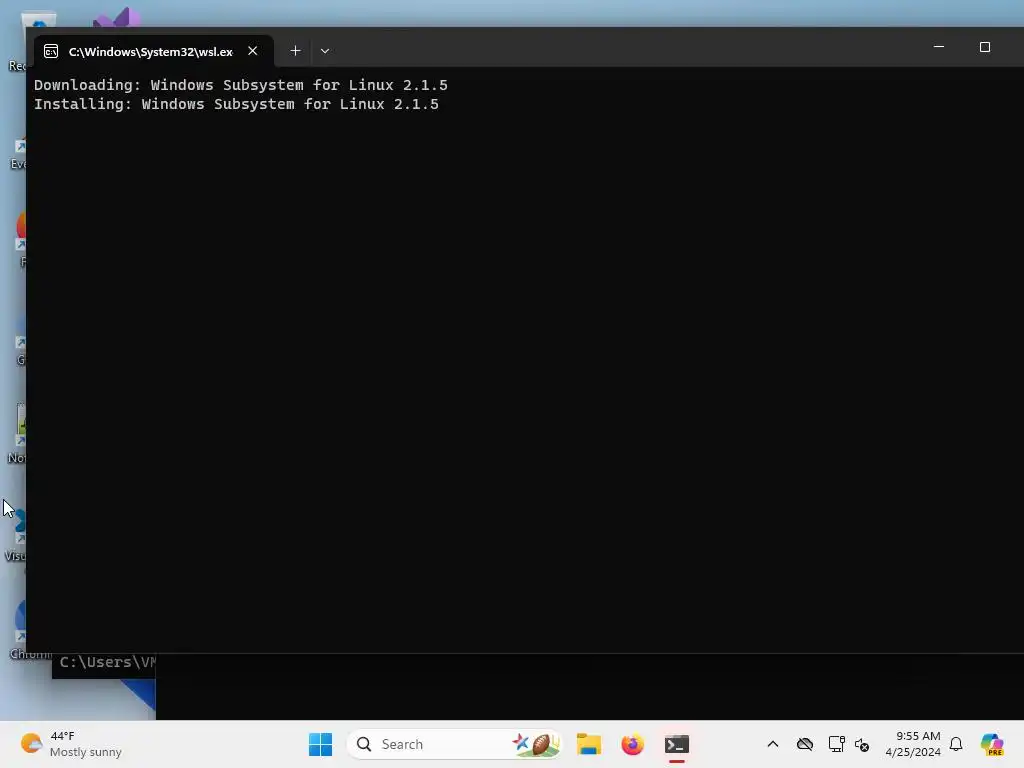
Task: Open the notifications bell
Action: pyautogui.click(x=956, y=744)
